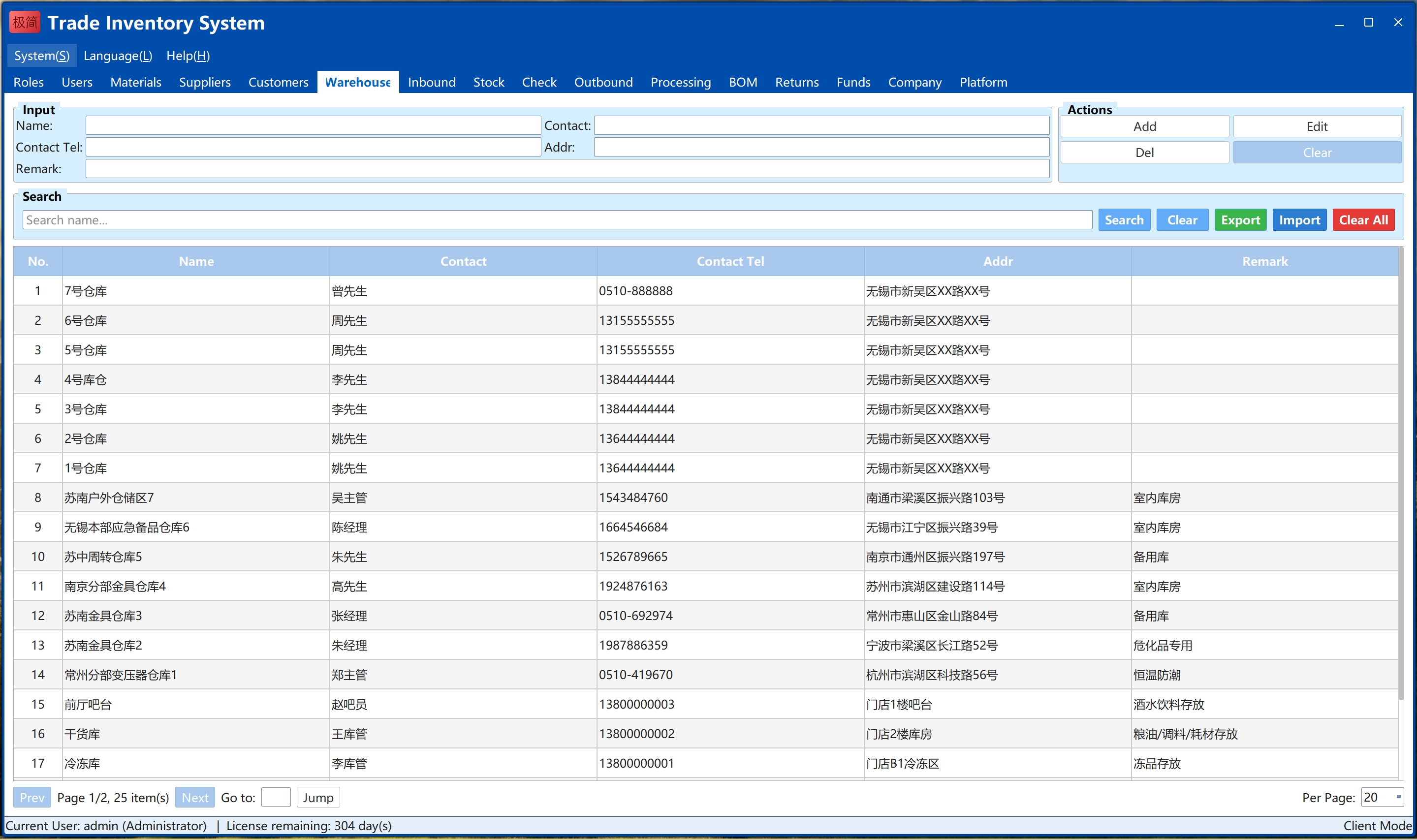The height and width of the screenshot is (840, 1417).
Task: Switch to the Suppliers tab
Action: [205, 82]
